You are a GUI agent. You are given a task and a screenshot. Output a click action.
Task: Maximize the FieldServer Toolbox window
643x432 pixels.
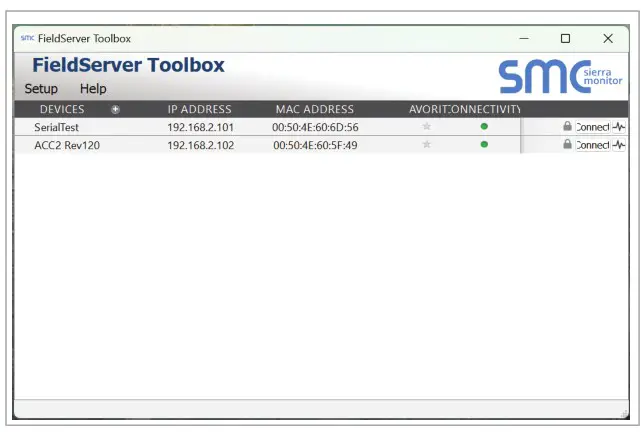[x=565, y=39]
